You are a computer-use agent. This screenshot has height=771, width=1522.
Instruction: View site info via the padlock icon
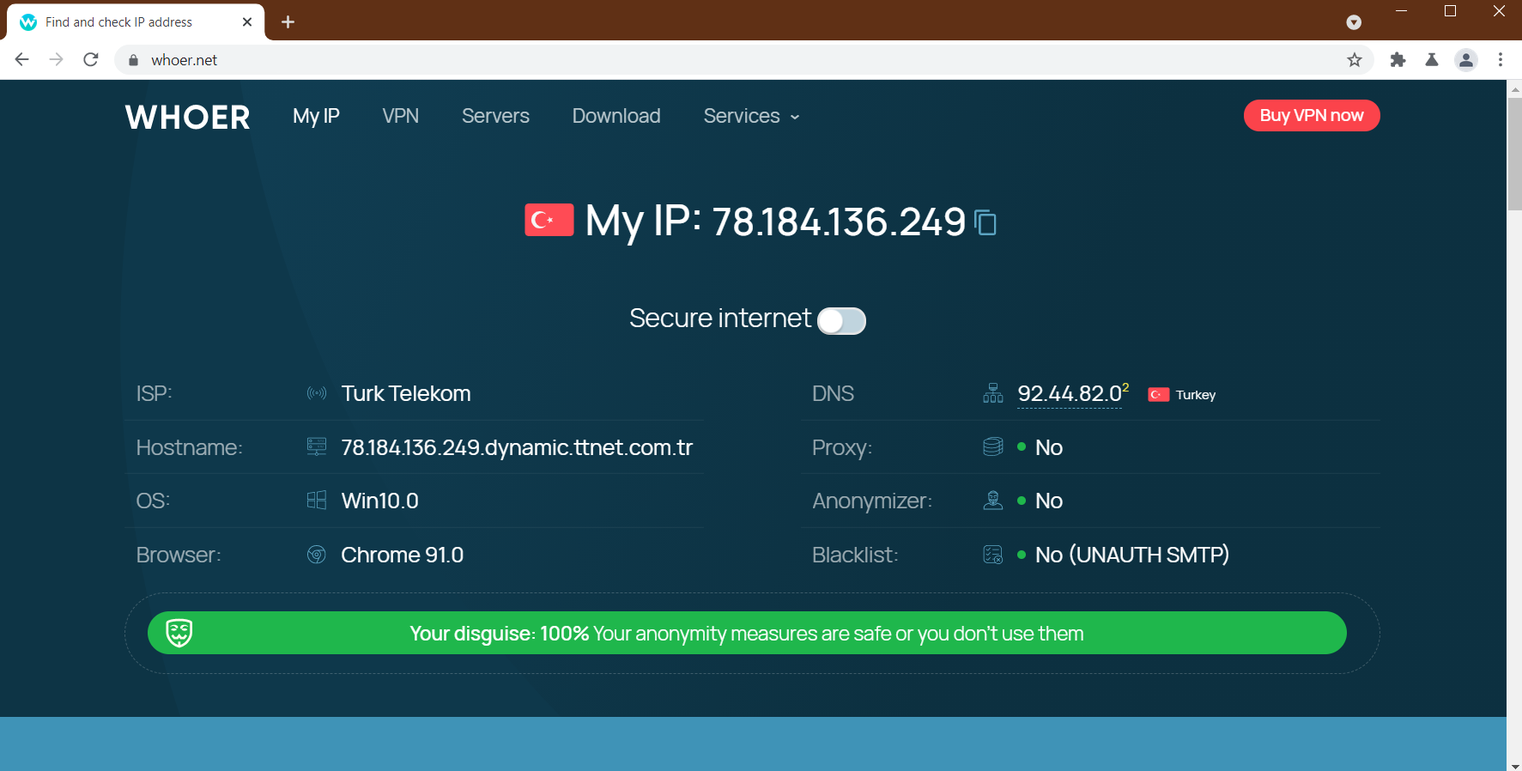[x=132, y=60]
